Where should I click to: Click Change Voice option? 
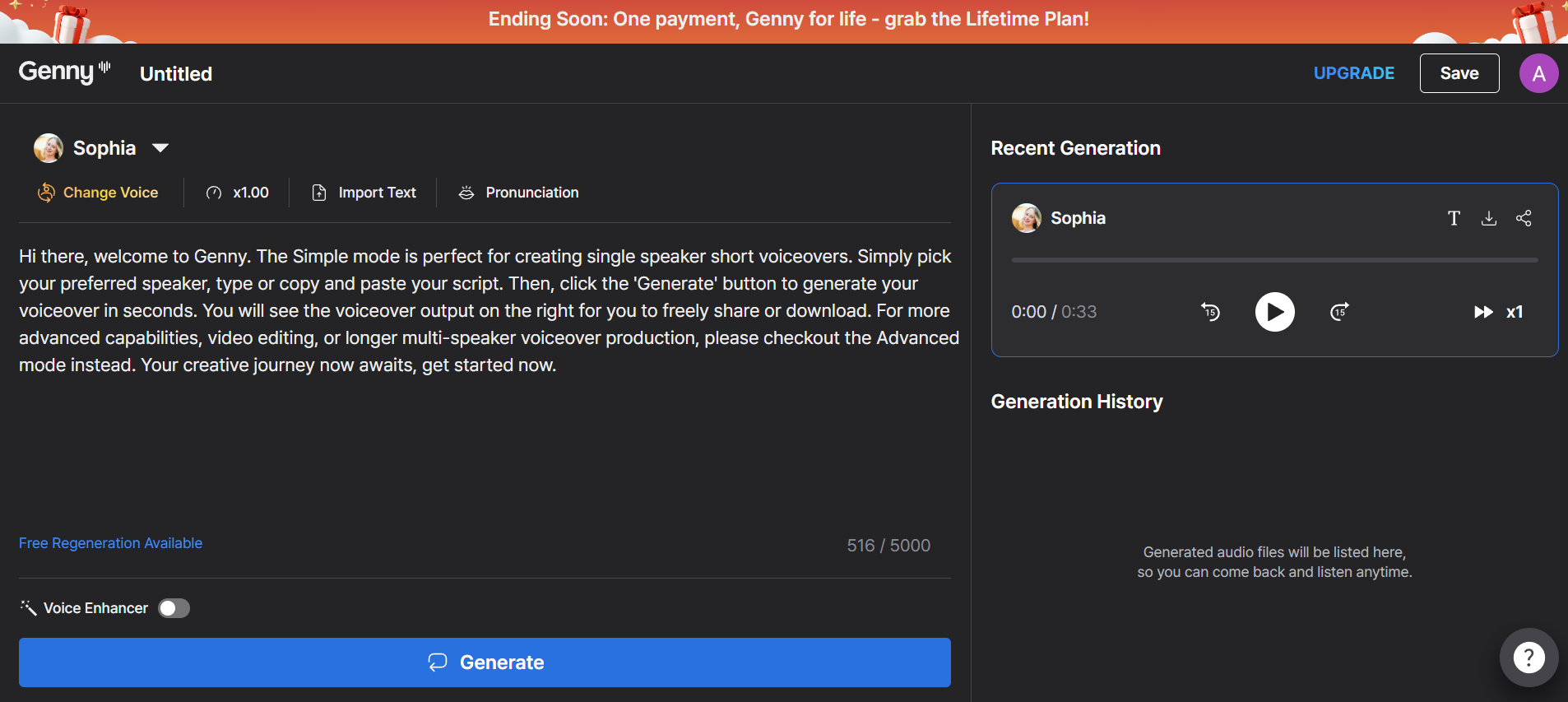[98, 193]
